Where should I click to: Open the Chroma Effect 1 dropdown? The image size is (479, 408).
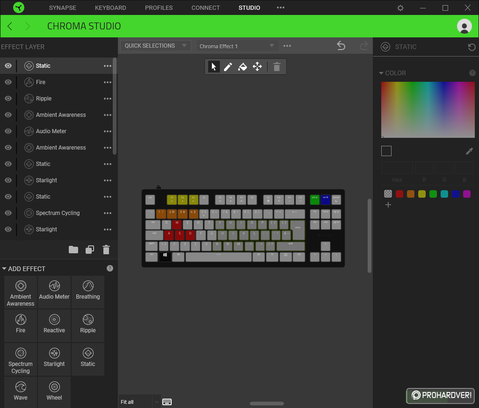[236, 46]
